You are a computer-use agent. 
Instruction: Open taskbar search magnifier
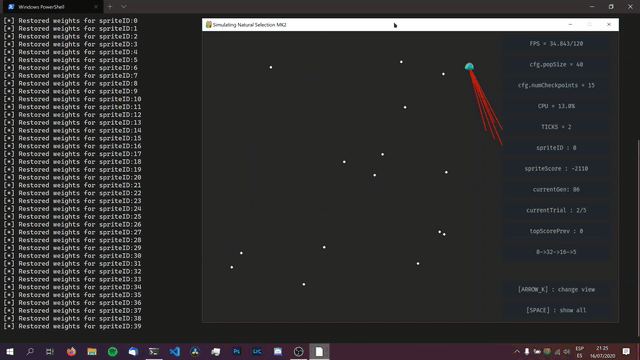pos(30,351)
